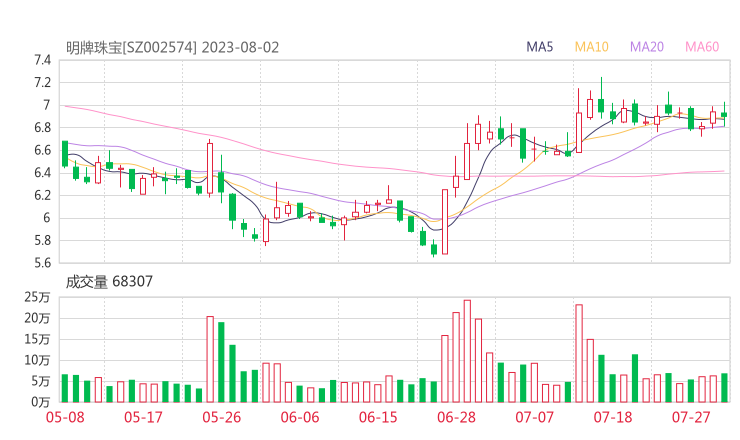The image size is (740, 440).
Task: Click the 成交量 68307 volume label
Action: click(109, 282)
